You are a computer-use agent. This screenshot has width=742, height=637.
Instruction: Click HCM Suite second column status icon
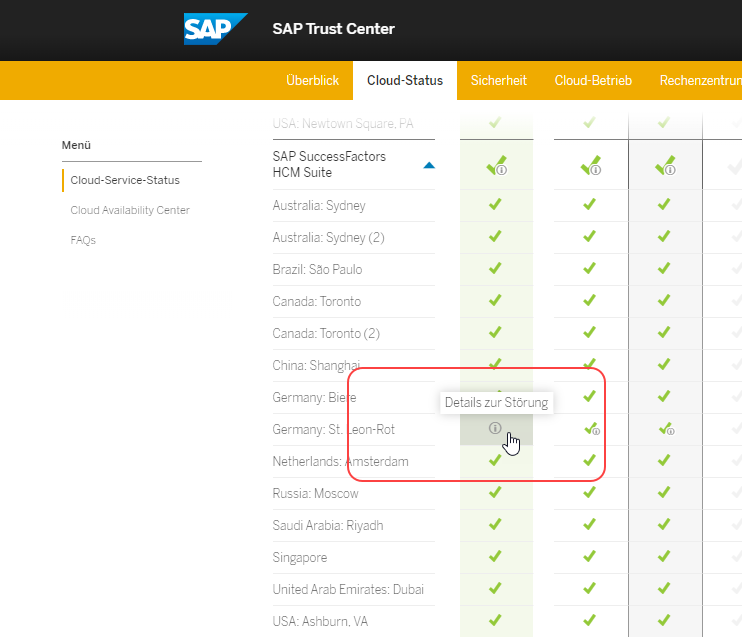591,166
